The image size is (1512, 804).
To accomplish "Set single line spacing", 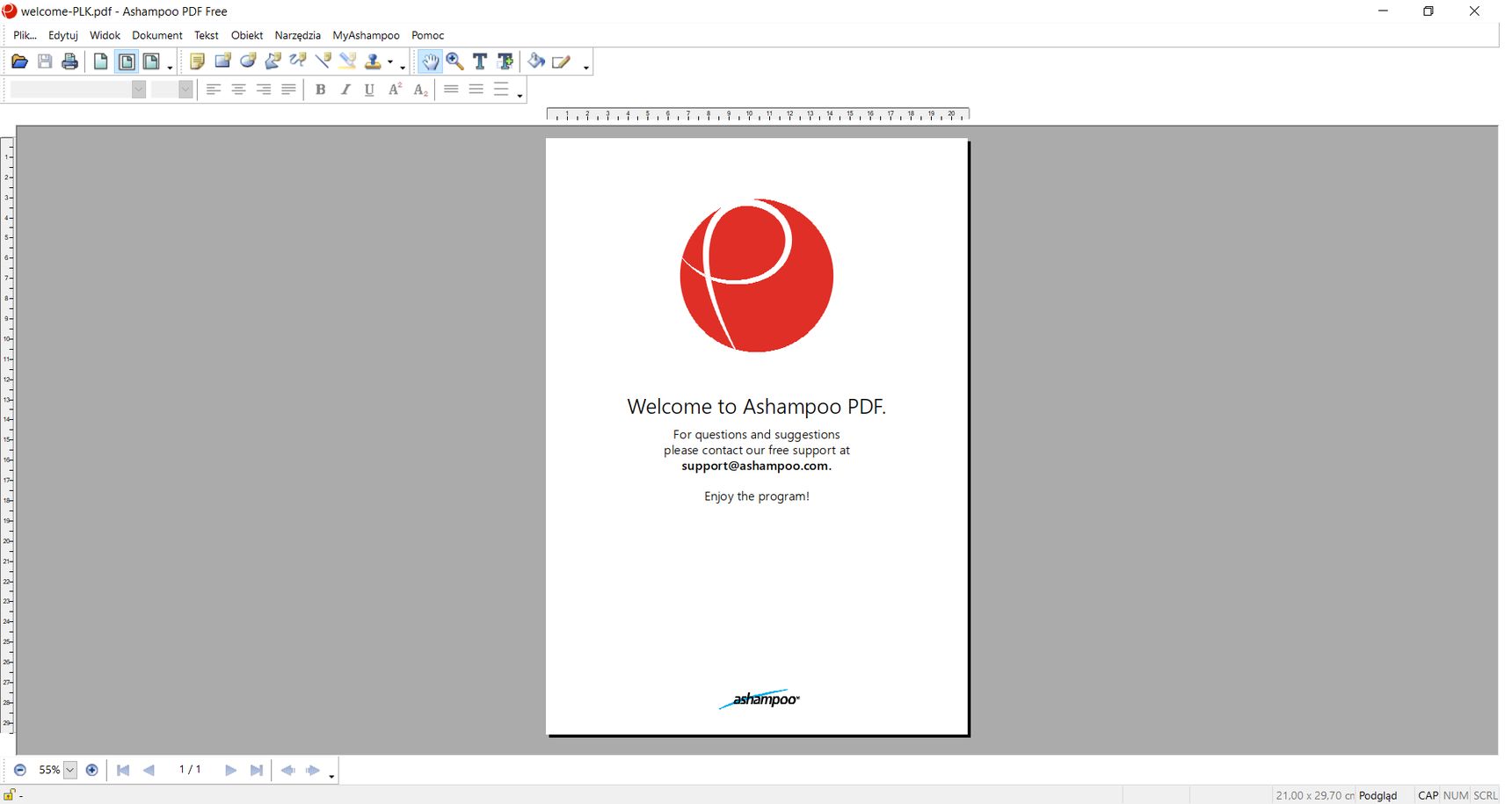I will pos(451,90).
